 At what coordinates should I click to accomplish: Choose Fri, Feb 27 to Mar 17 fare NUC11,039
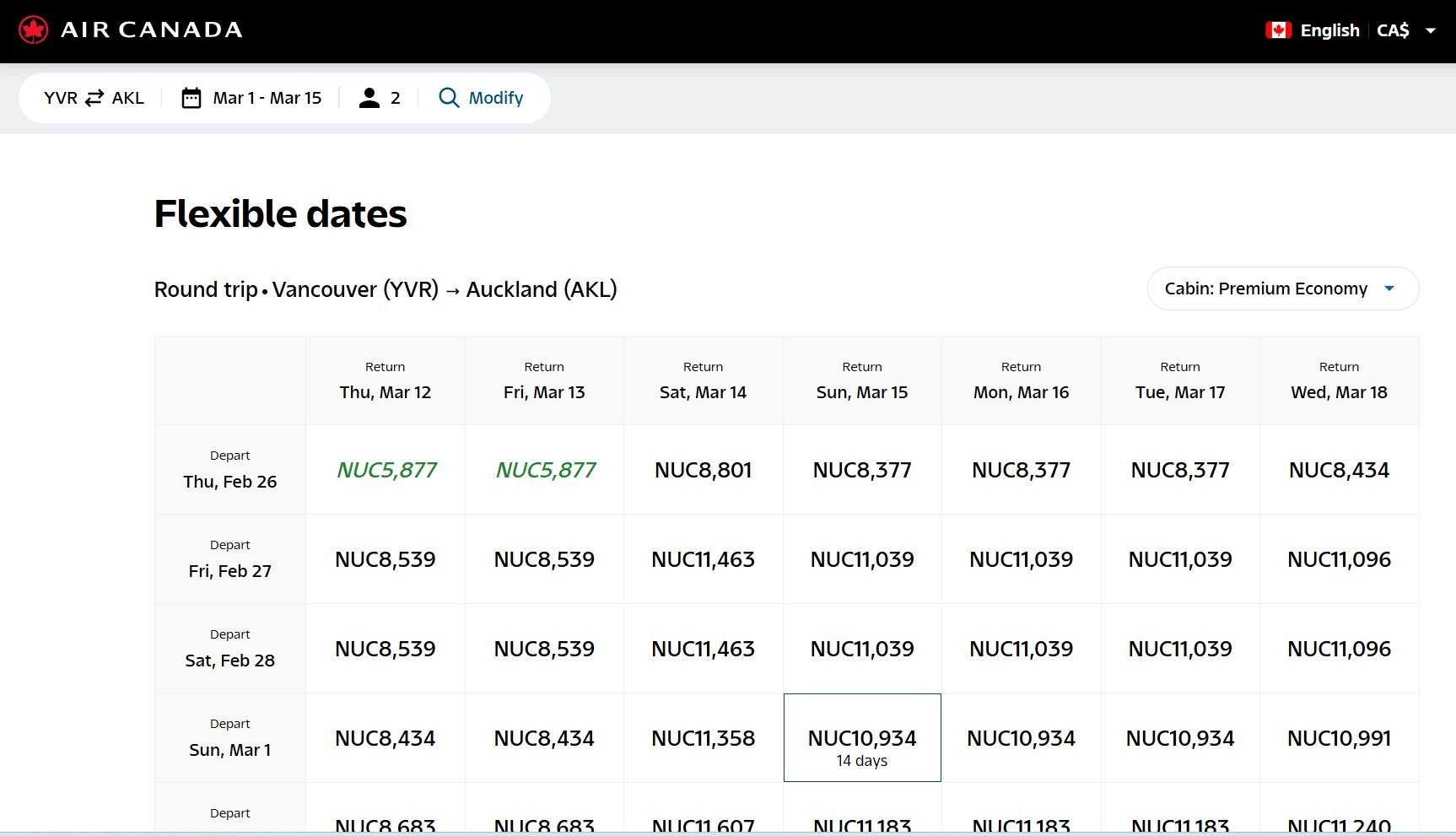pos(1180,559)
